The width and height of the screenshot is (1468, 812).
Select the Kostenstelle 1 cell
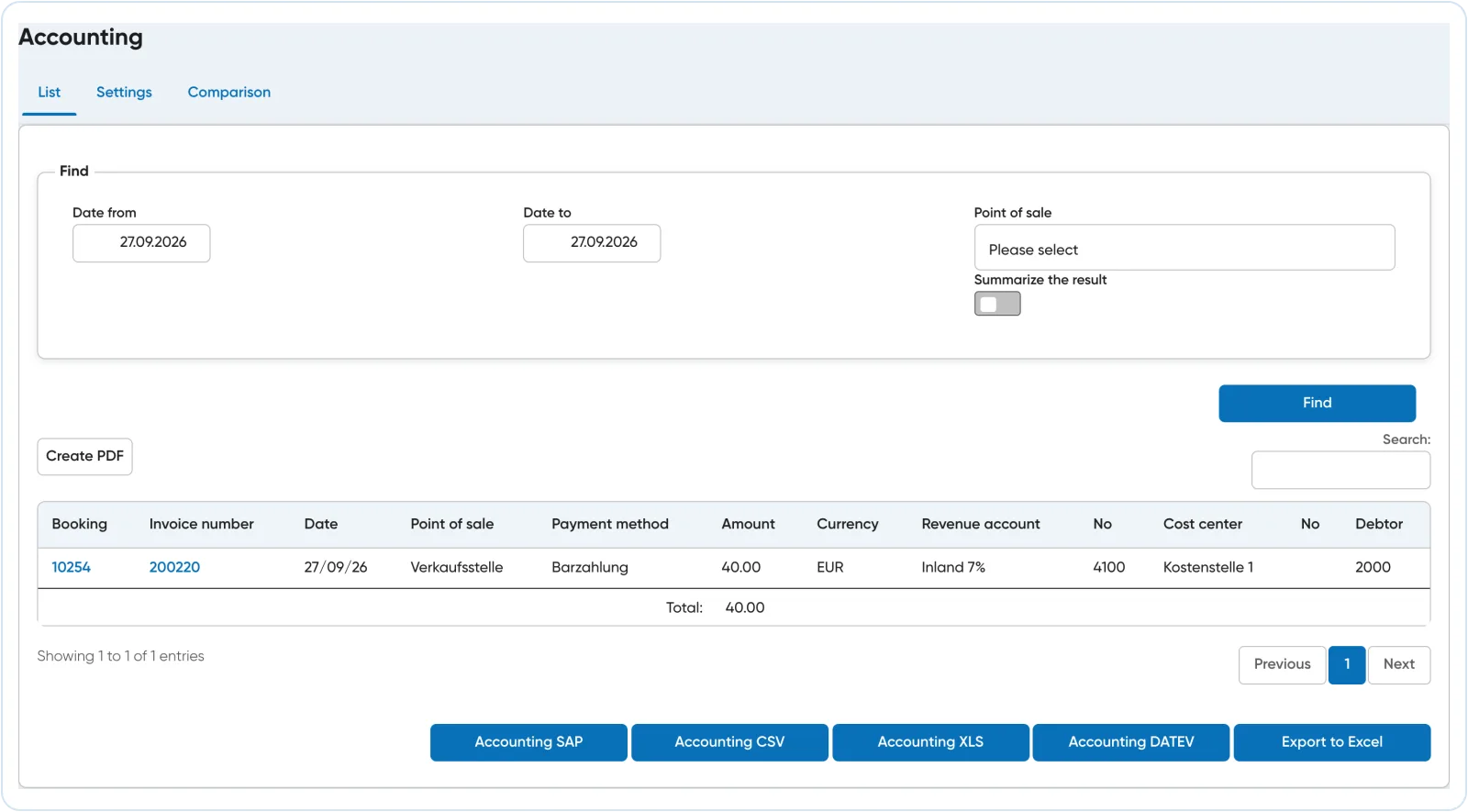tap(1208, 568)
